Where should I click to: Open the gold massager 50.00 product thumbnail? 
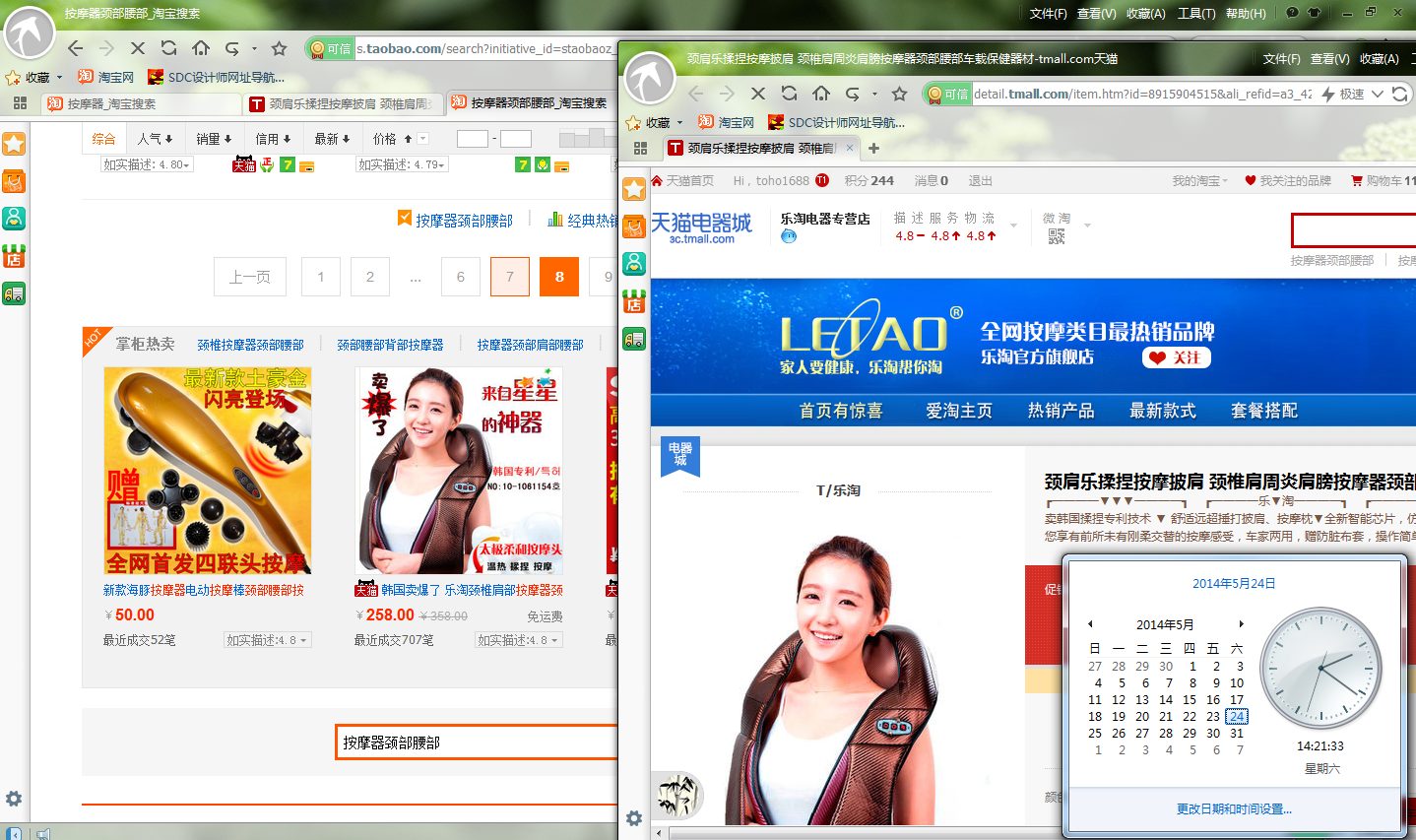click(208, 471)
